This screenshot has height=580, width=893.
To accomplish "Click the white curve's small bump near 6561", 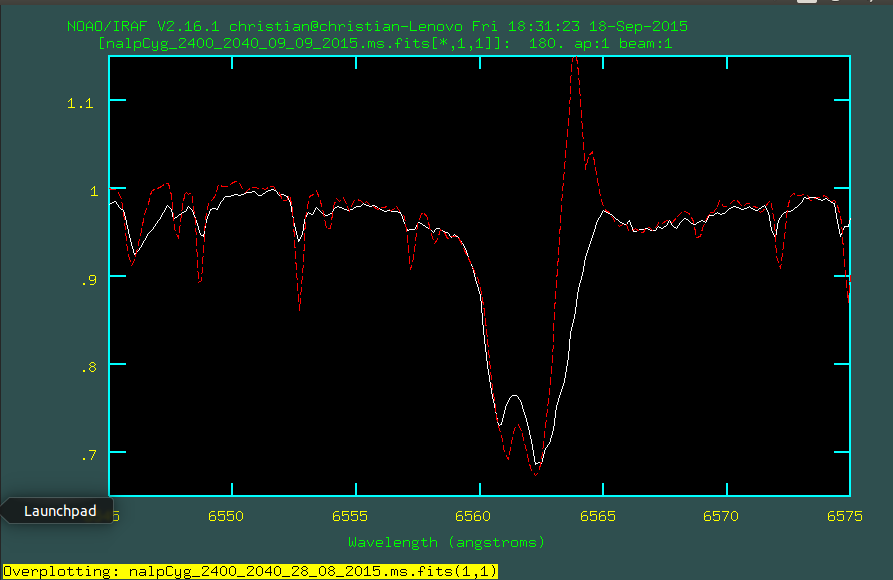I will [514, 396].
